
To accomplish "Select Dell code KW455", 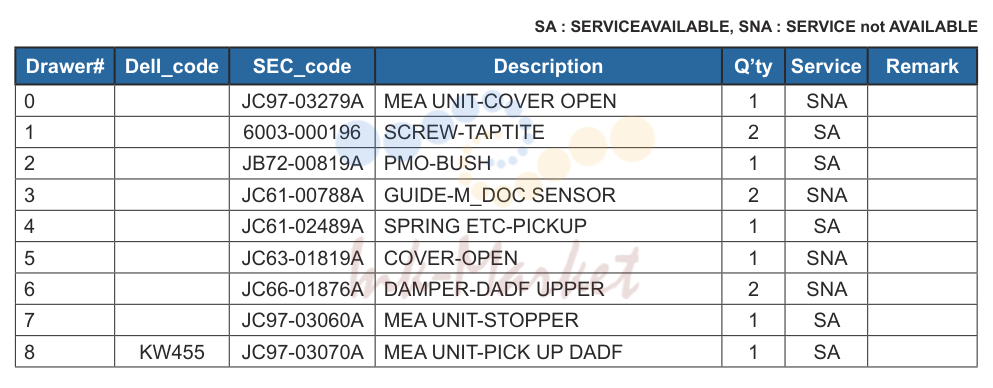I will (x=172, y=352).
